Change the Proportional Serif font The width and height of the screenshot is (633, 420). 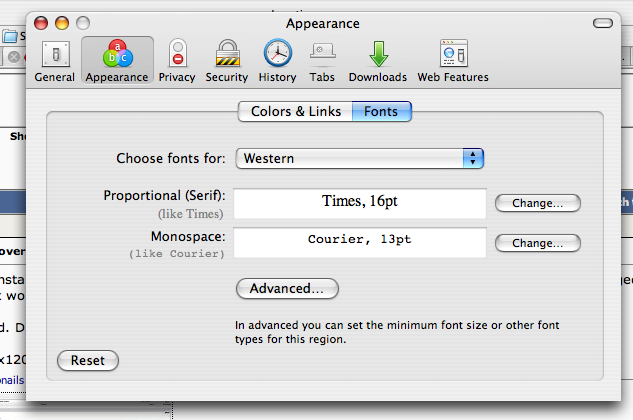pos(537,203)
